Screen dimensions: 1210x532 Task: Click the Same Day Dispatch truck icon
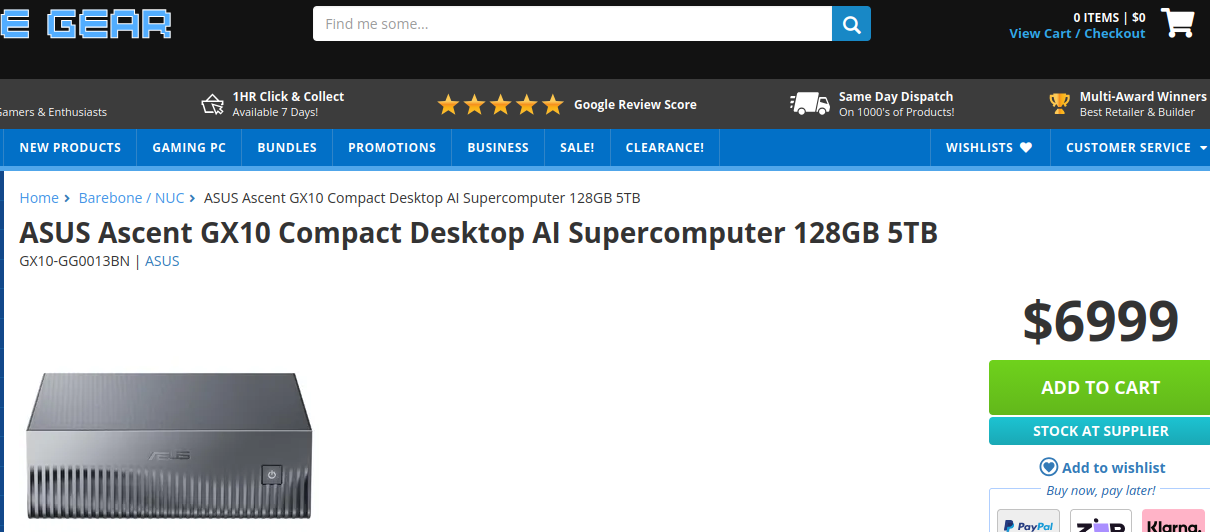coord(810,104)
